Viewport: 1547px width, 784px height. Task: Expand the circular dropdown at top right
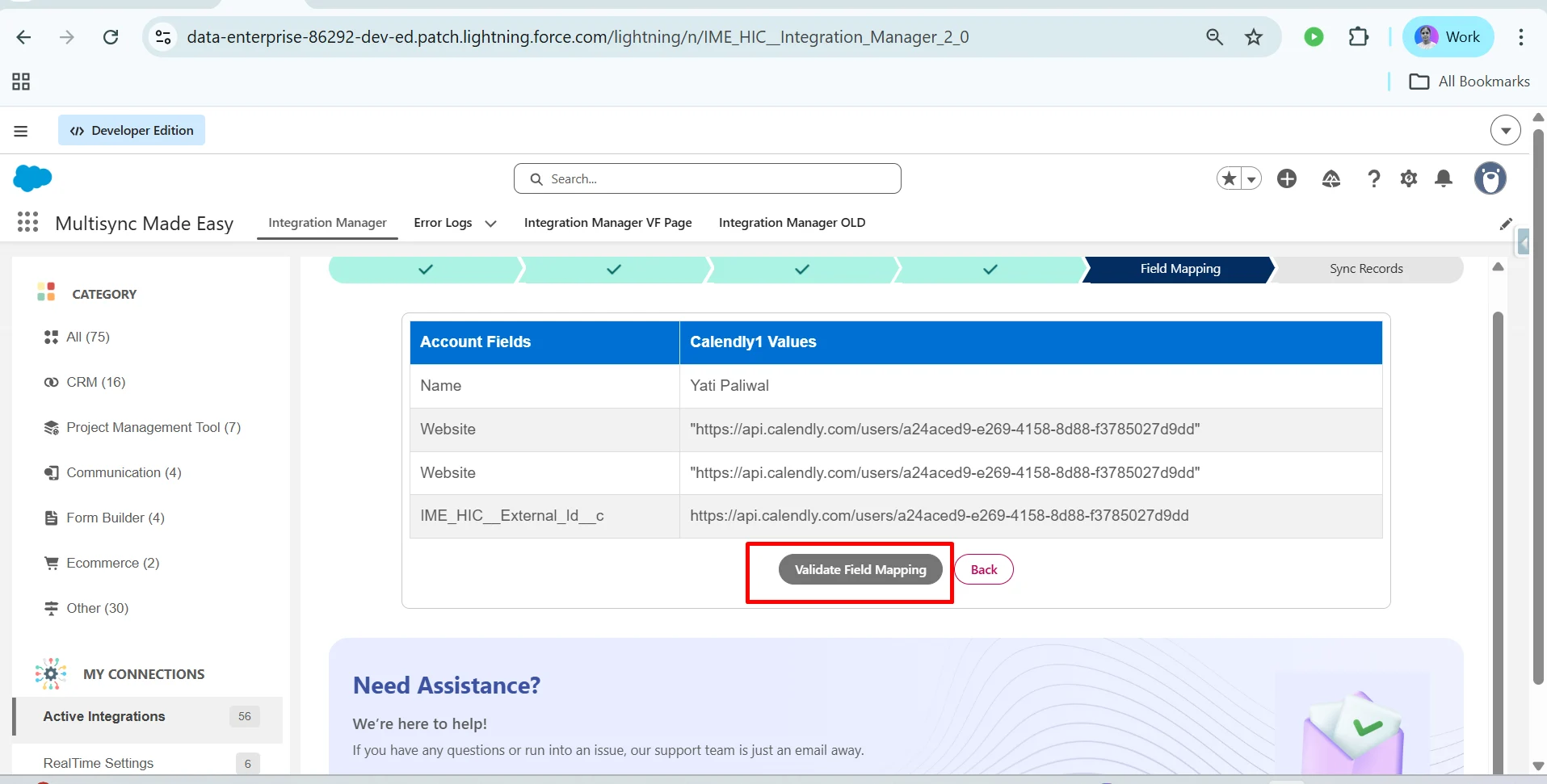(1505, 130)
